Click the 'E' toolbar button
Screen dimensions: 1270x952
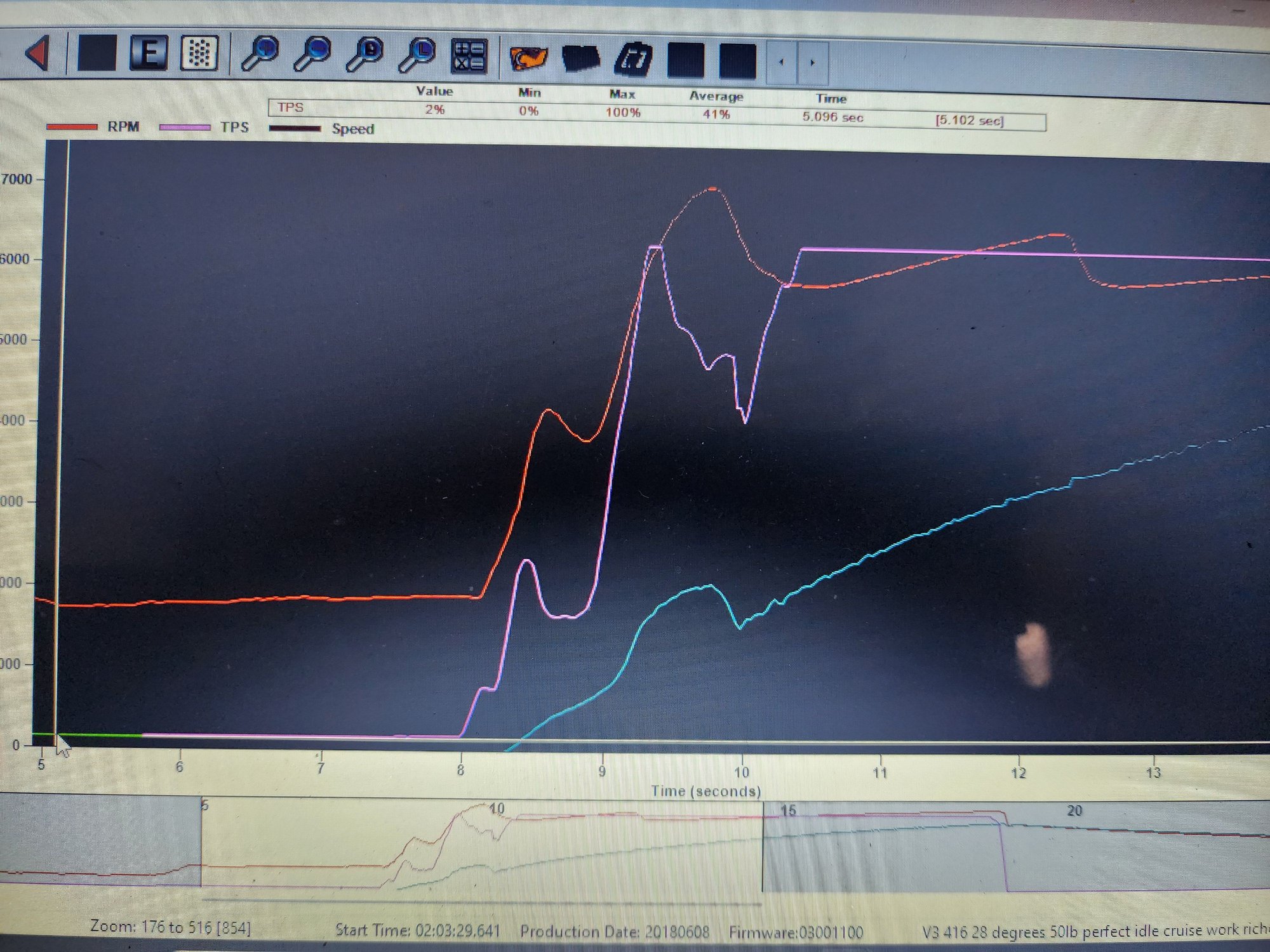coord(149,53)
